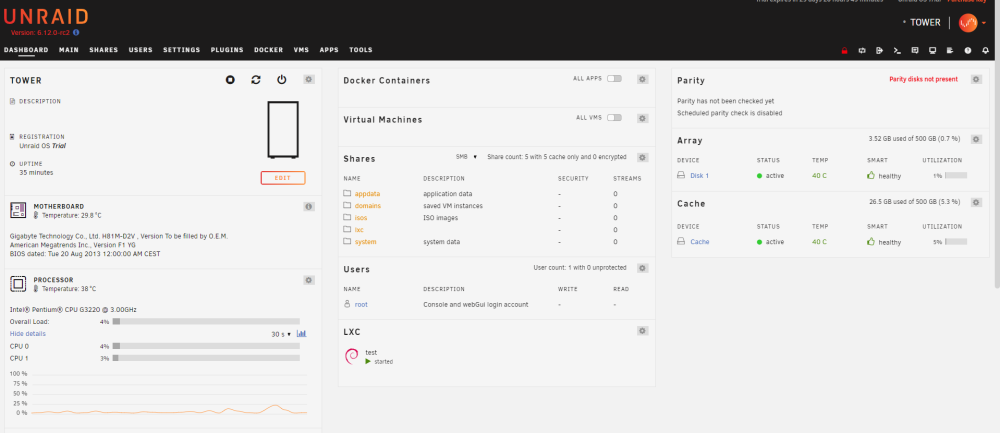This screenshot has width=1000, height=433.
Task: Open the lxc share link
Action: click(x=359, y=230)
